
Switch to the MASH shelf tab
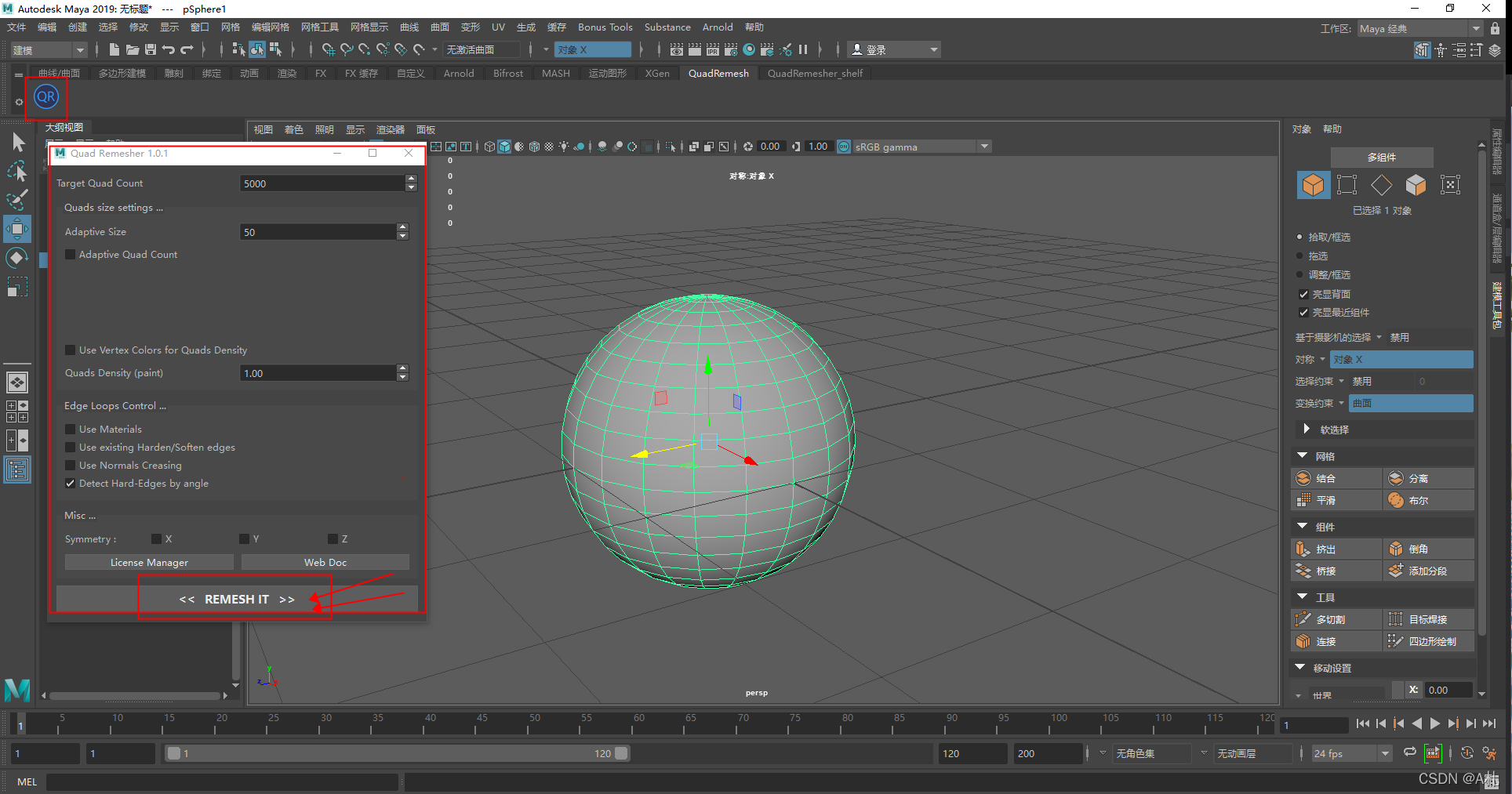point(556,73)
